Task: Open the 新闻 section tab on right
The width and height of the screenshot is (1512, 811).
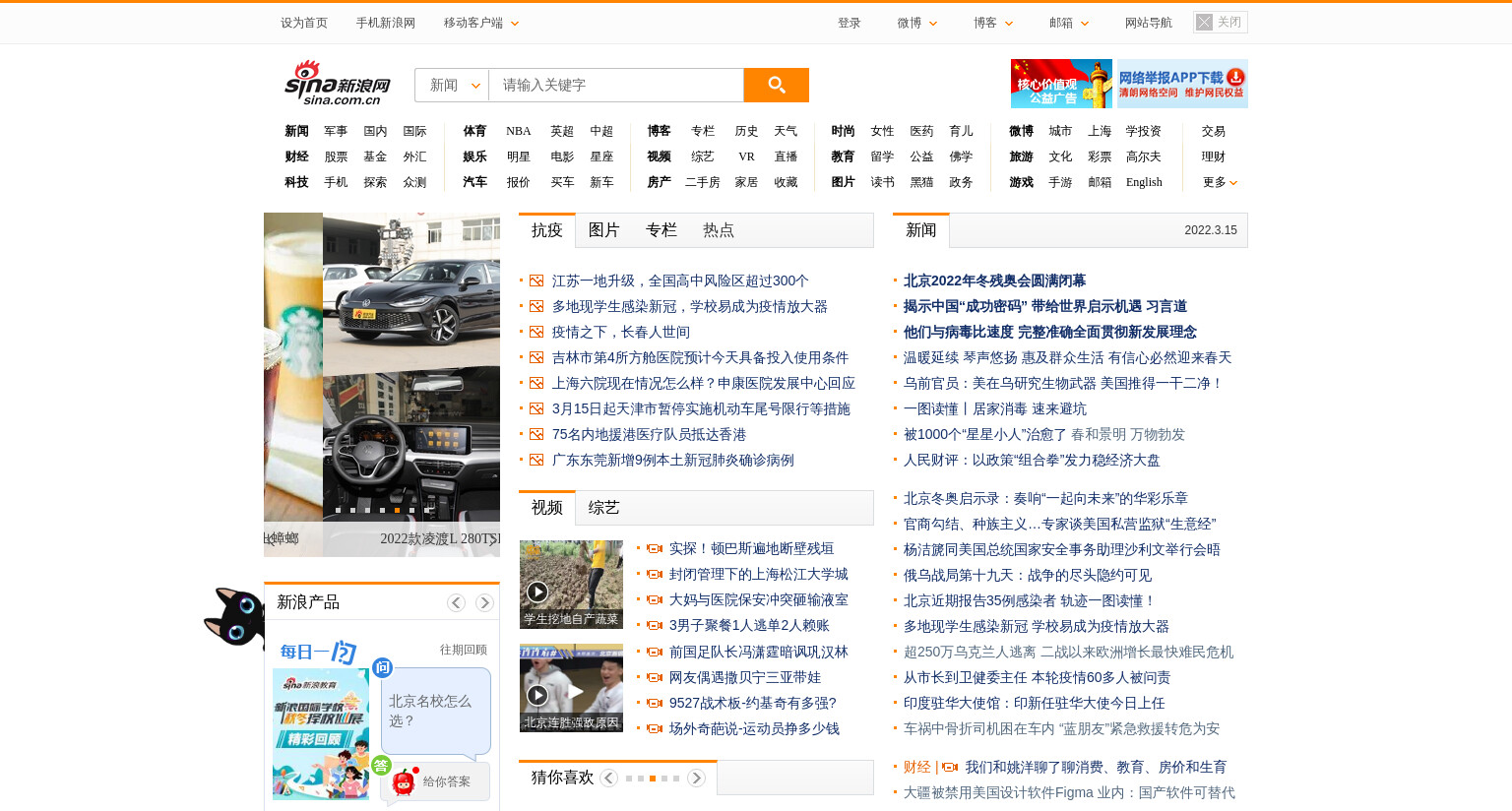Action: tap(921, 230)
